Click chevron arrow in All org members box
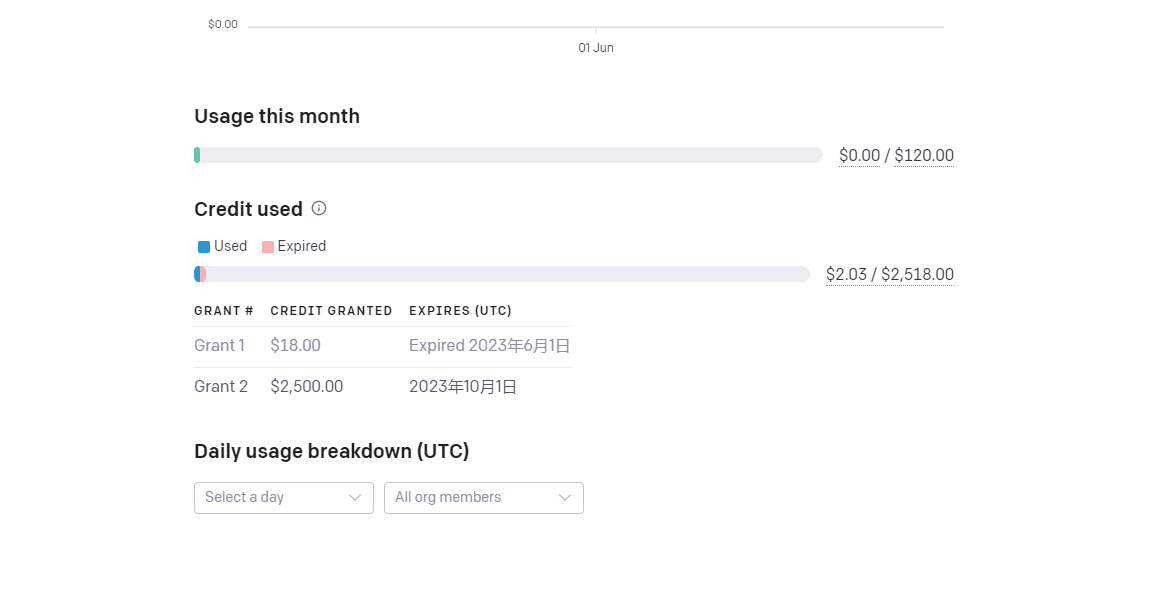 pyautogui.click(x=565, y=497)
